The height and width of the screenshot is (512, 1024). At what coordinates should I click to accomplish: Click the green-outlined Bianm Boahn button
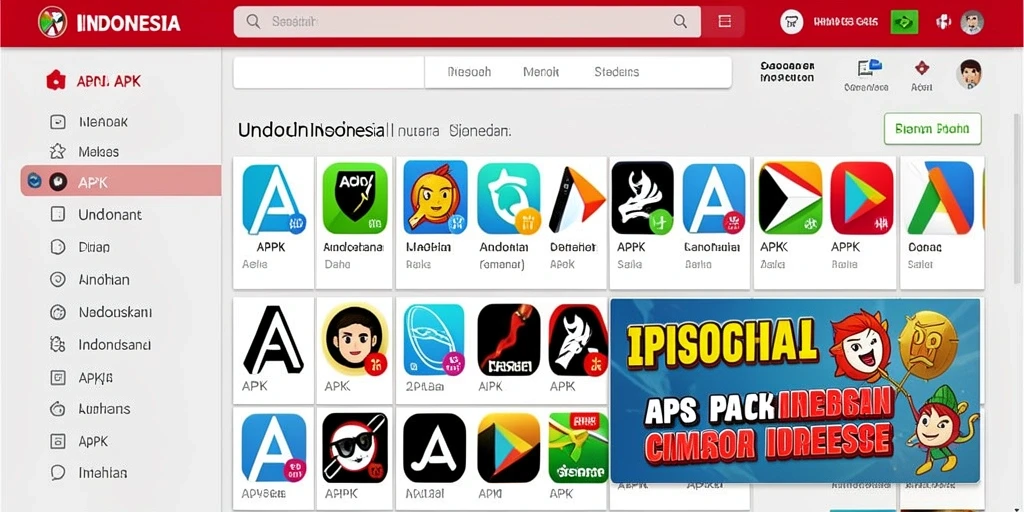(933, 129)
